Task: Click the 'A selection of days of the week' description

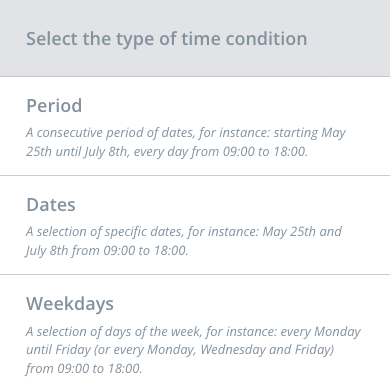Action: (193, 350)
